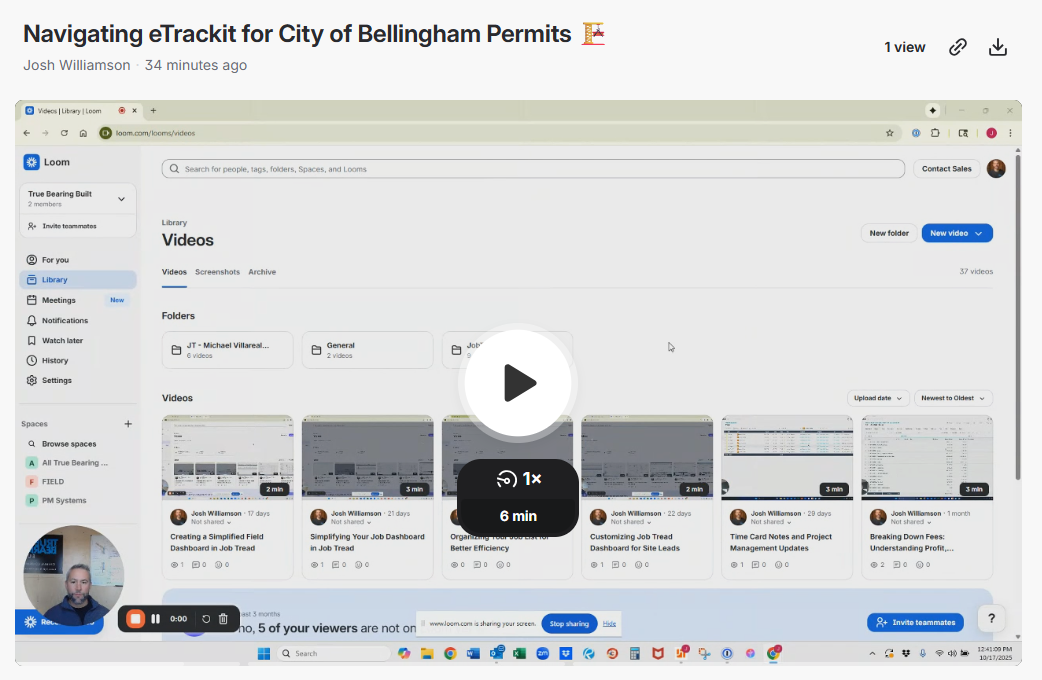Image resolution: width=1042 pixels, height=680 pixels.
Task: Open Notifications bell in the Loom sidebar
Action: 33,320
